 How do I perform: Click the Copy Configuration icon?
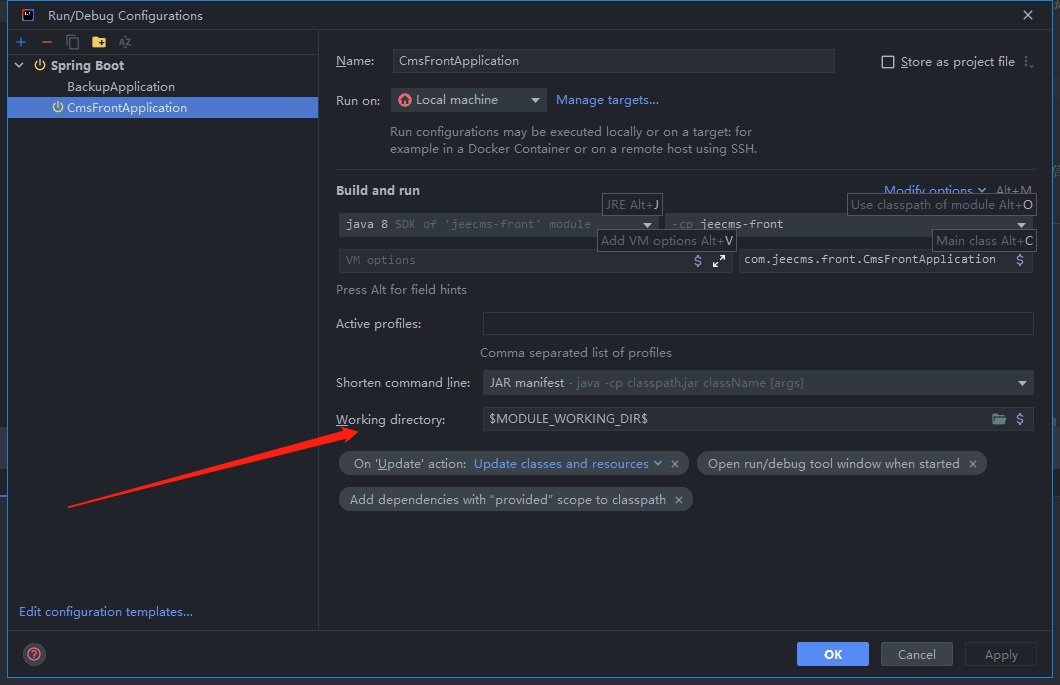pyautogui.click(x=73, y=42)
